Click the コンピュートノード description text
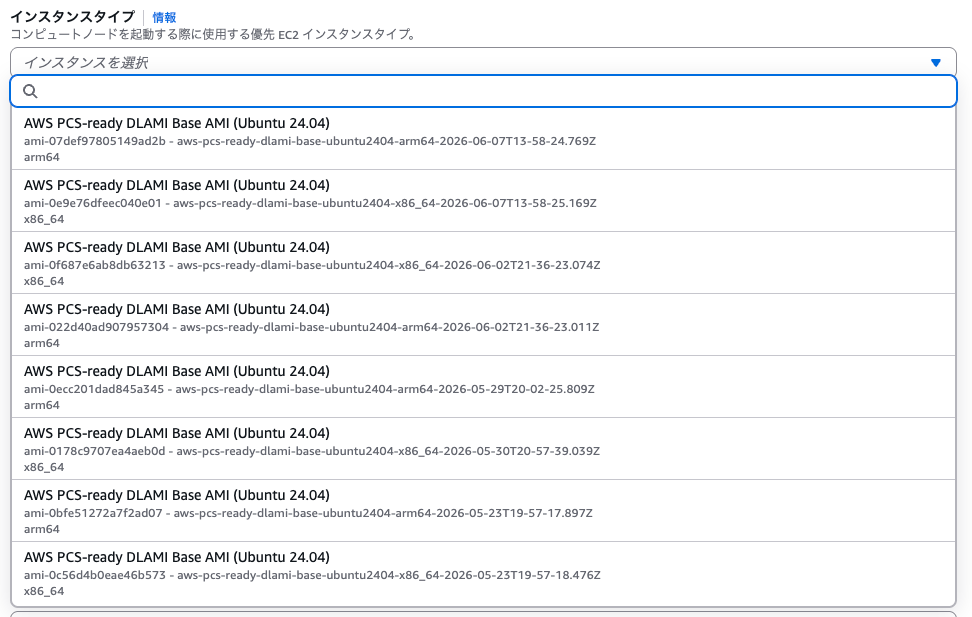 point(214,34)
